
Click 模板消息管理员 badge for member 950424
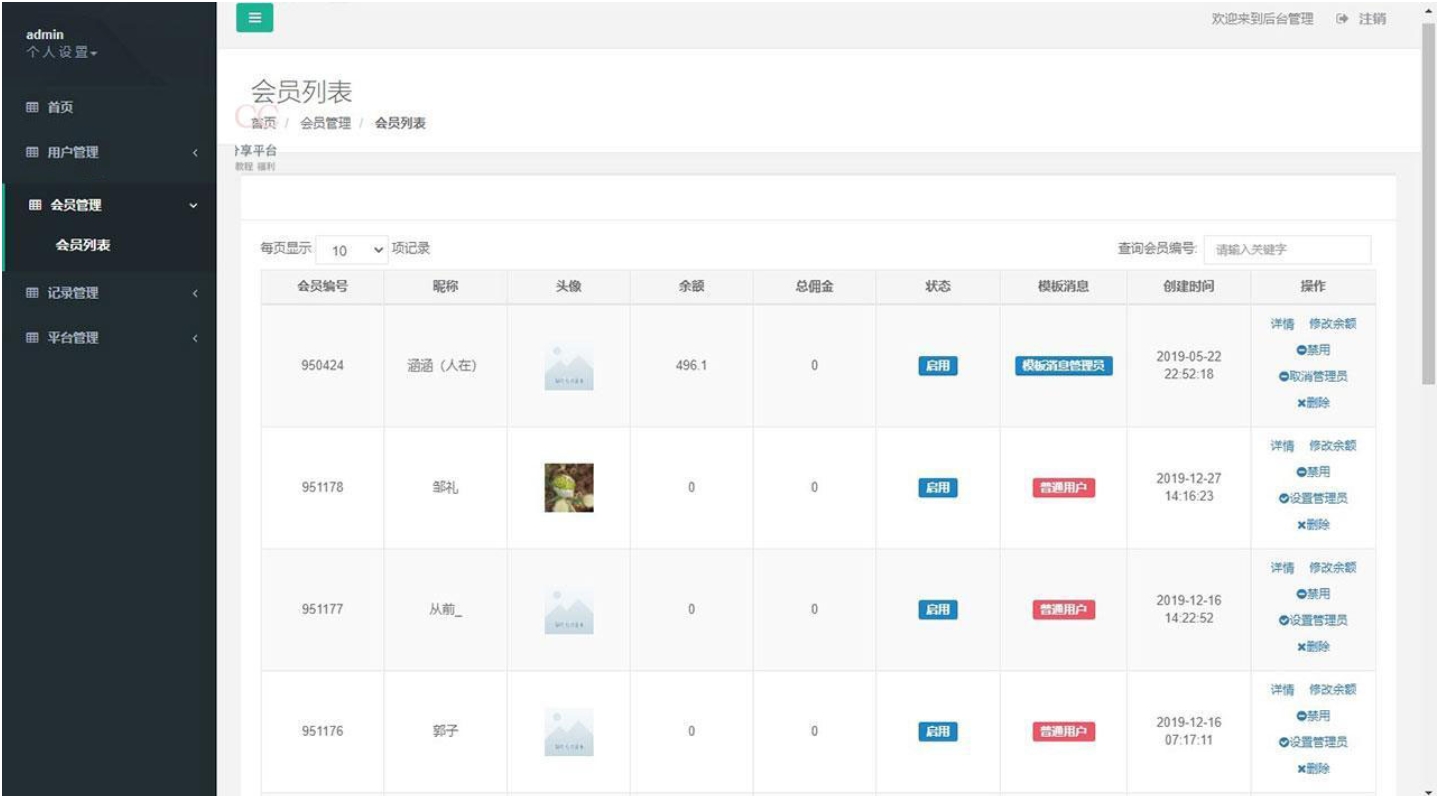[1064, 366]
